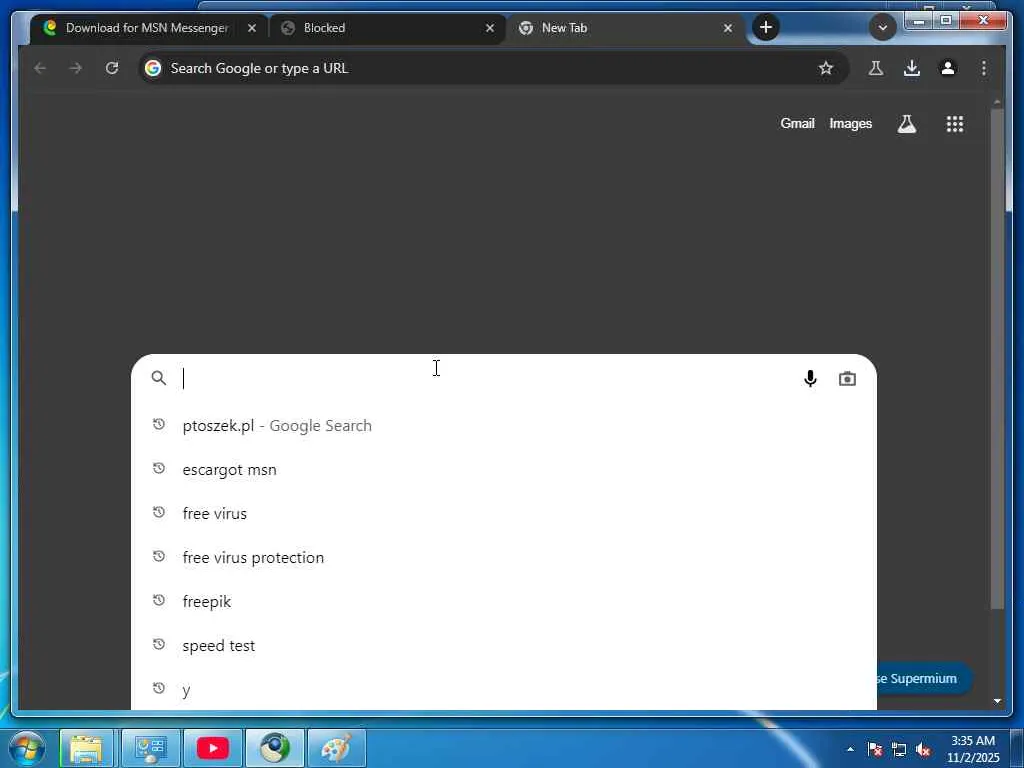Screen dimensions: 1024x768
Task: Select suggestion freepik
Action: point(504,601)
